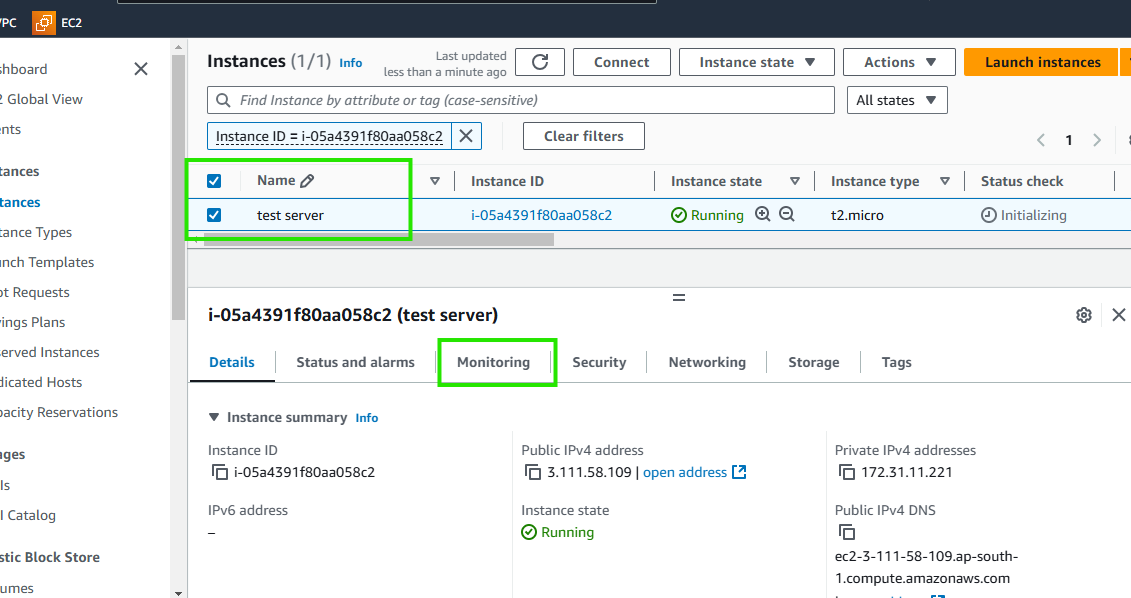This screenshot has width=1131, height=598.
Task: Open the Instance state dropdown
Action: click(756, 61)
